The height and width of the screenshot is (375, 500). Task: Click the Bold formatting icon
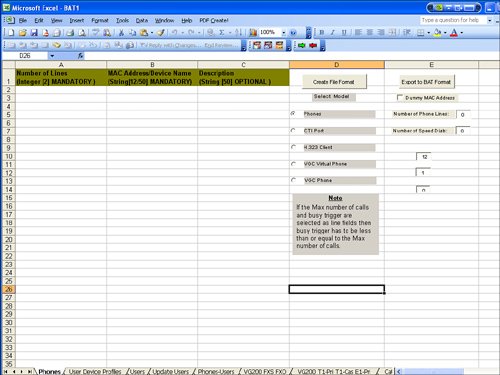point(322,32)
